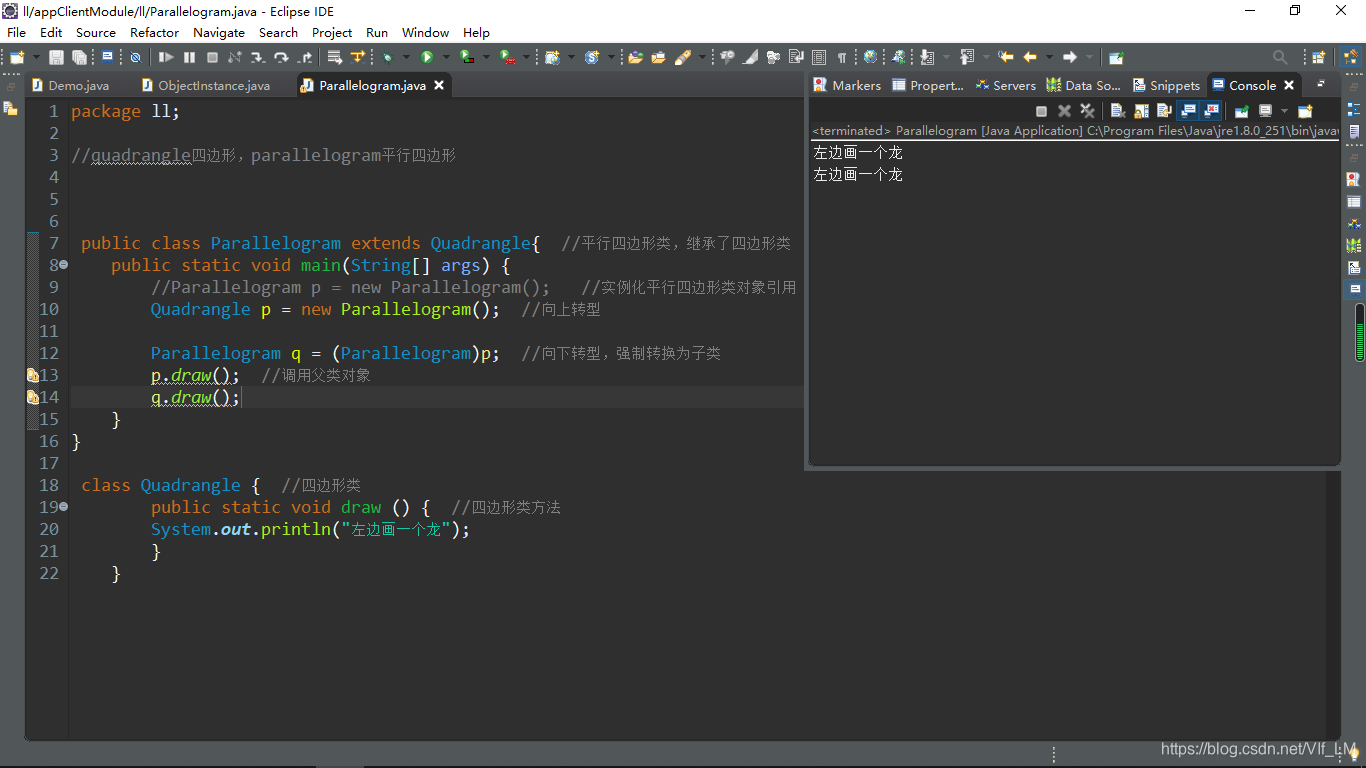Click the Back navigation arrow
The image size is (1366, 768).
point(1029,57)
